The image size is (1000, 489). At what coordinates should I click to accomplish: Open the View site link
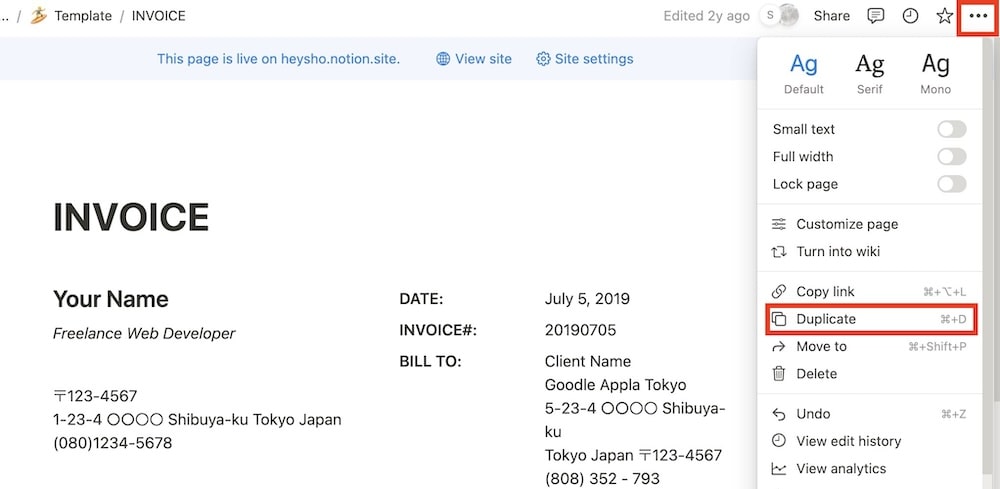tap(474, 59)
